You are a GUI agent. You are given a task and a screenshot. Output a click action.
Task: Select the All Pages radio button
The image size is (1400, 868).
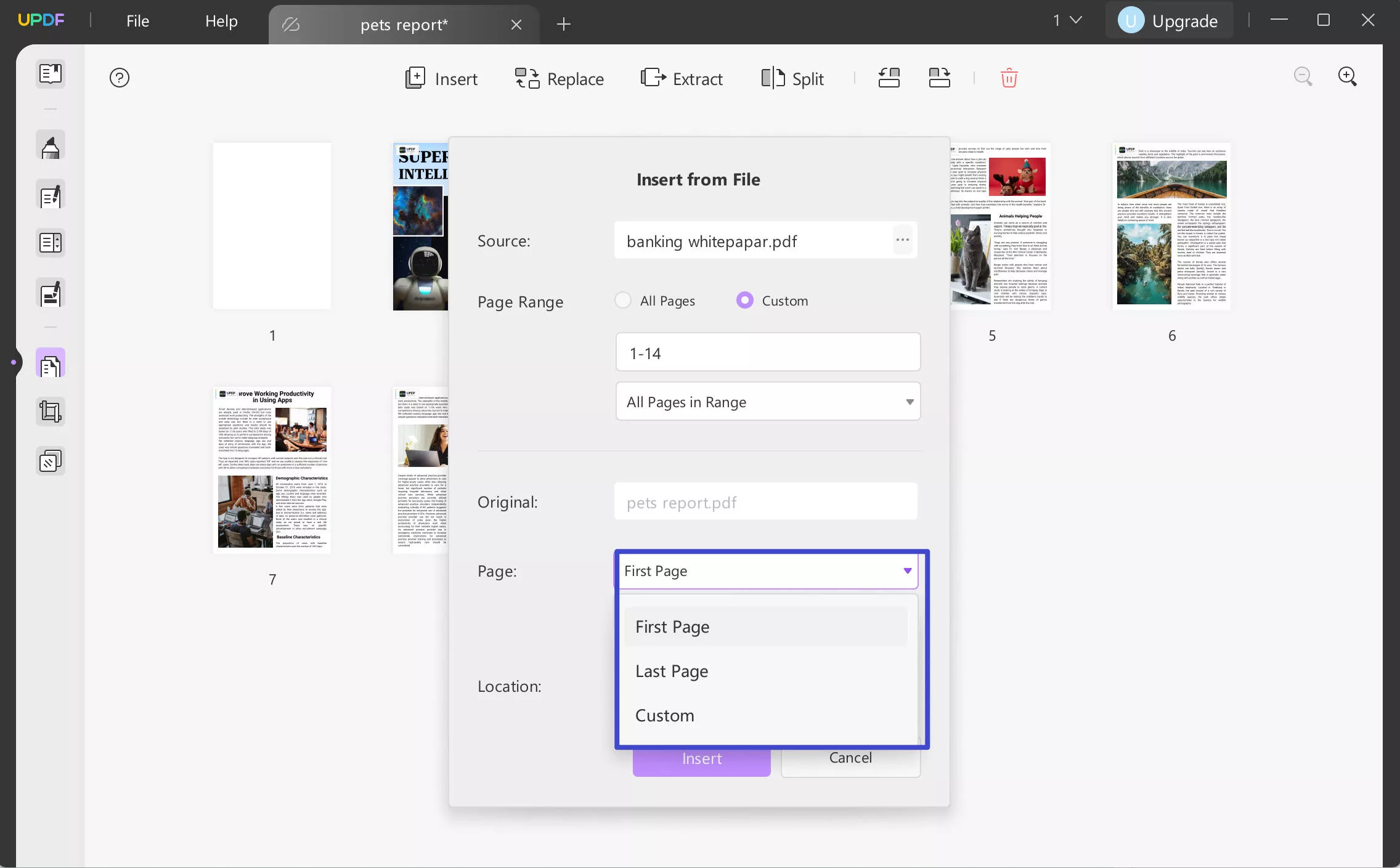tap(622, 300)
